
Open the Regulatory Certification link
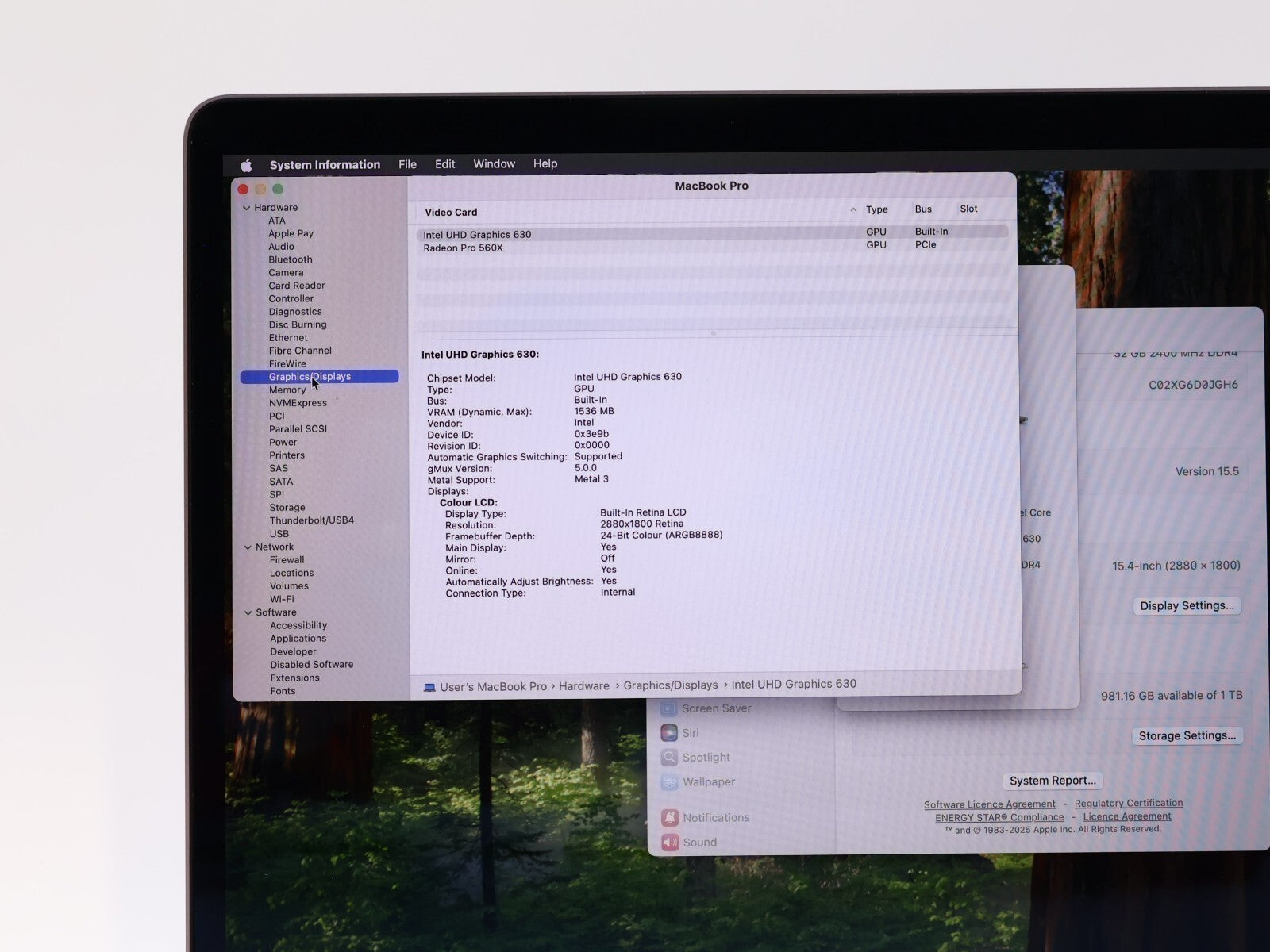1129,803
